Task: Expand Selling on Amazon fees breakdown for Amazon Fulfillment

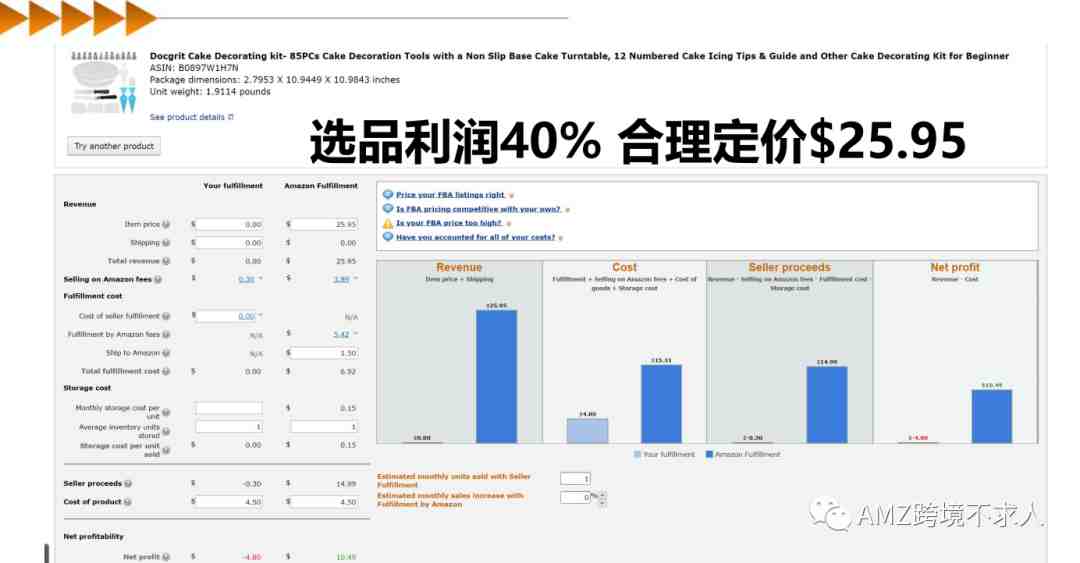Action: click(356, 279)
